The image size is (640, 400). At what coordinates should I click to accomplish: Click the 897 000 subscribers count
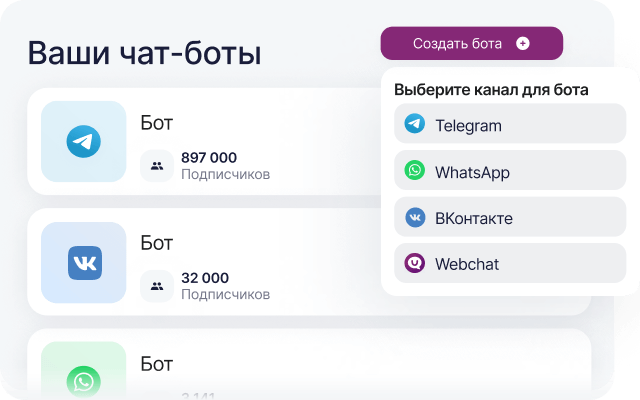coord(209,158)
